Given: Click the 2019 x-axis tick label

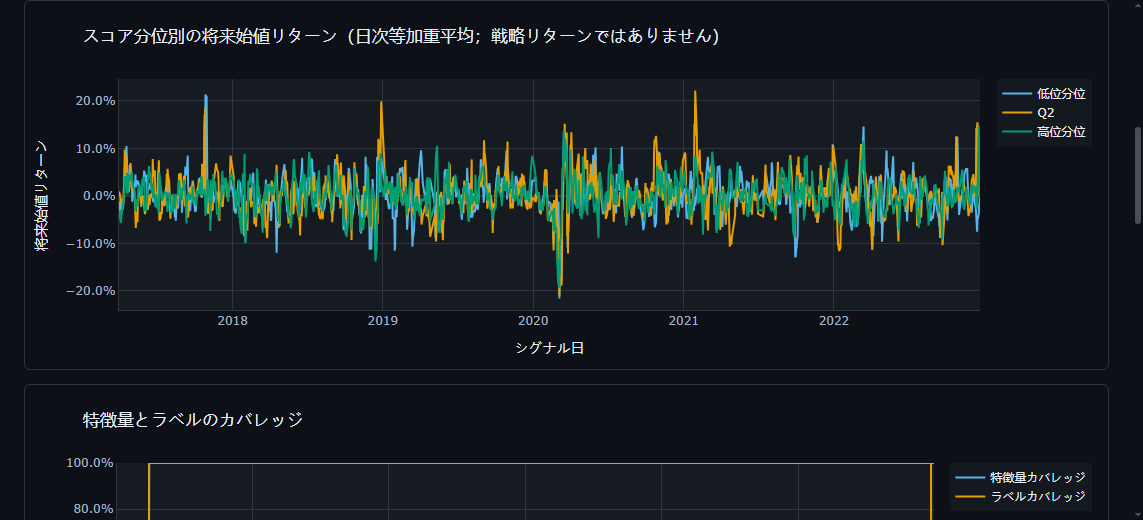Looking at the screenshot, I should point(383,321).
